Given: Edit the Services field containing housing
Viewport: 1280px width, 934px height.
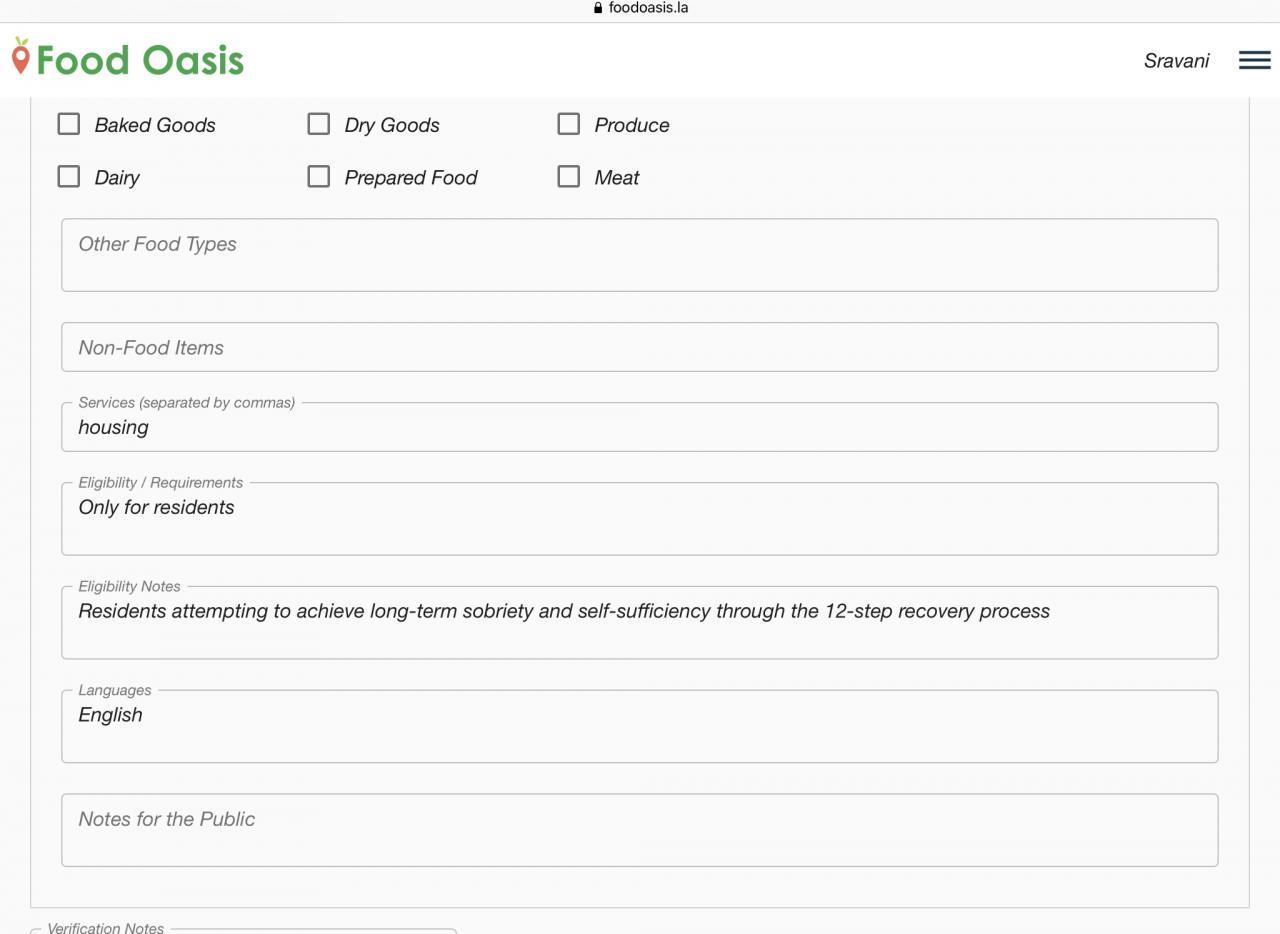Looking at the screenshot, I should [640, 427].
